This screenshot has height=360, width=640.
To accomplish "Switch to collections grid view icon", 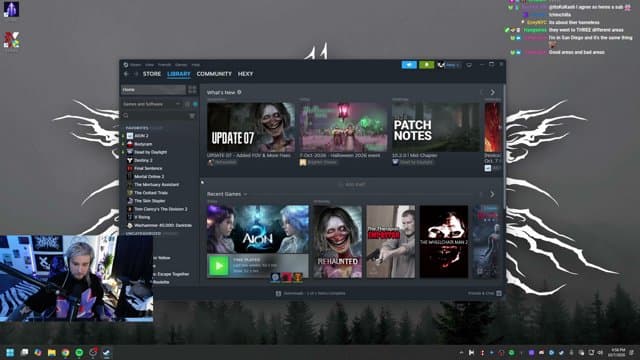I will point(192,90).
